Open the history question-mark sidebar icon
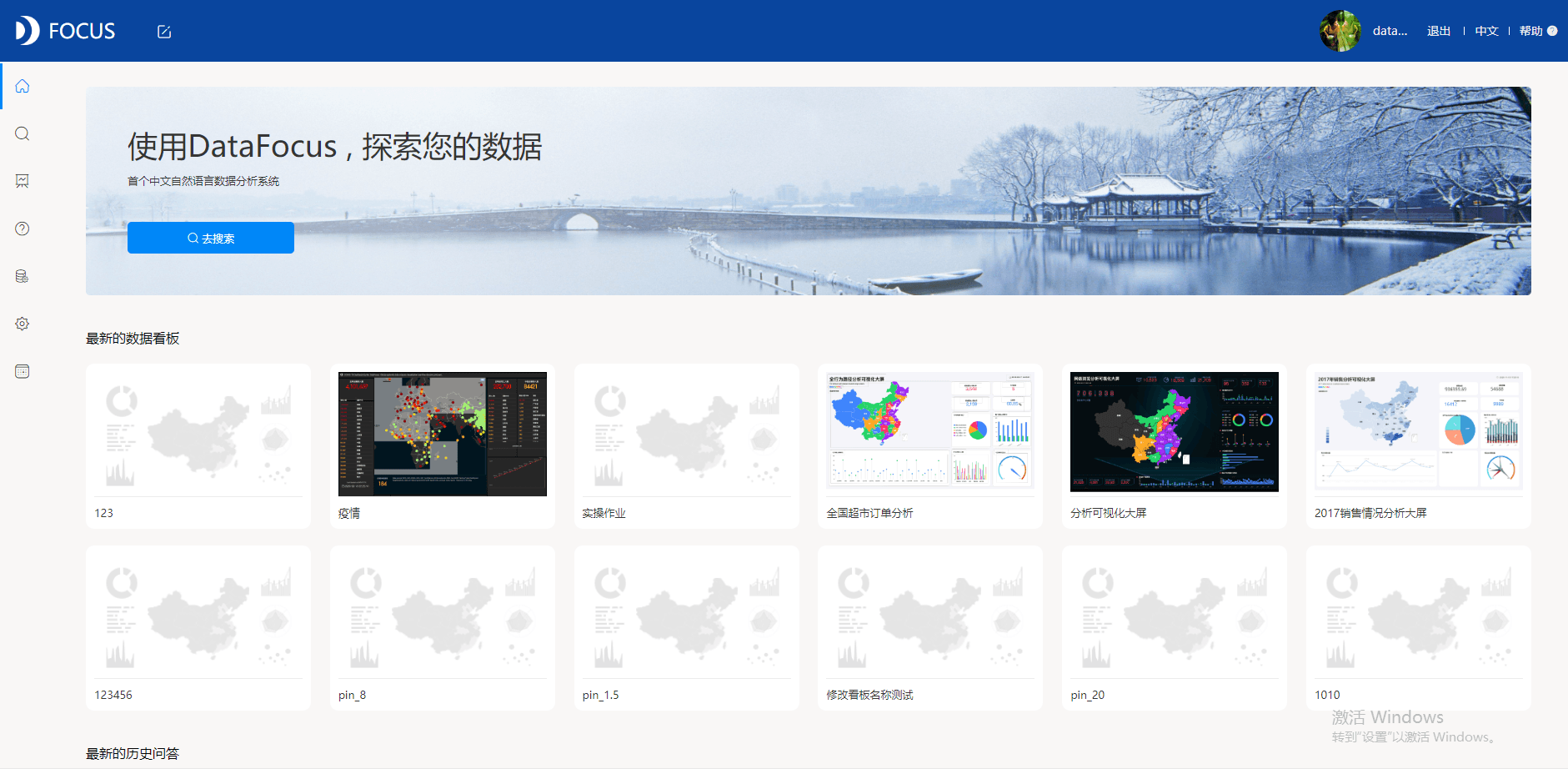The image size is (1568, 769). click(x=23, y=229)
